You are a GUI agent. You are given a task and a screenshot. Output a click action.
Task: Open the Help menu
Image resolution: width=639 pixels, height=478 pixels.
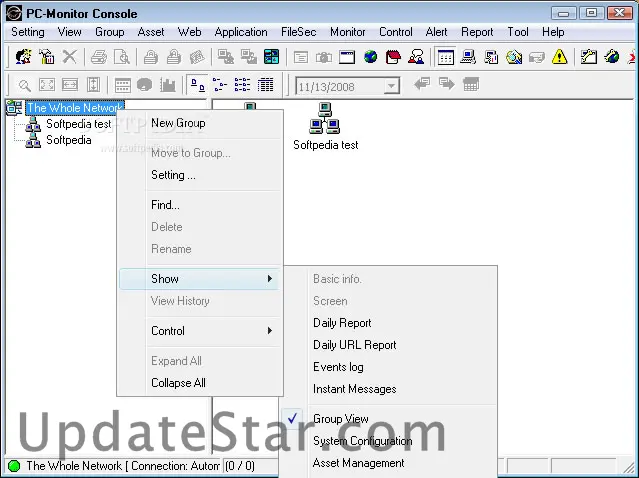(553, 32)
